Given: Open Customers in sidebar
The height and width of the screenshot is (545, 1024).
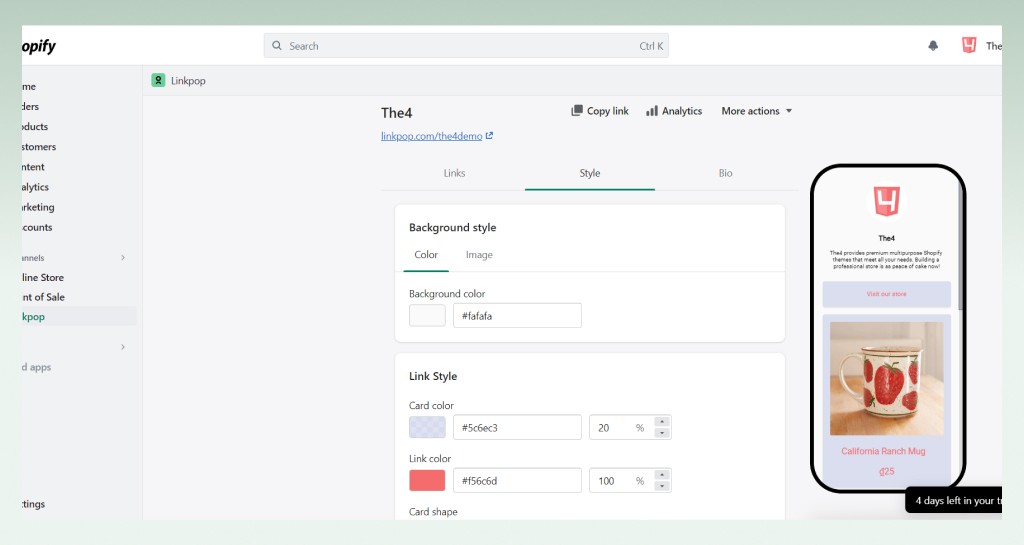Looking at the screenshot, I should click(39, 147).
